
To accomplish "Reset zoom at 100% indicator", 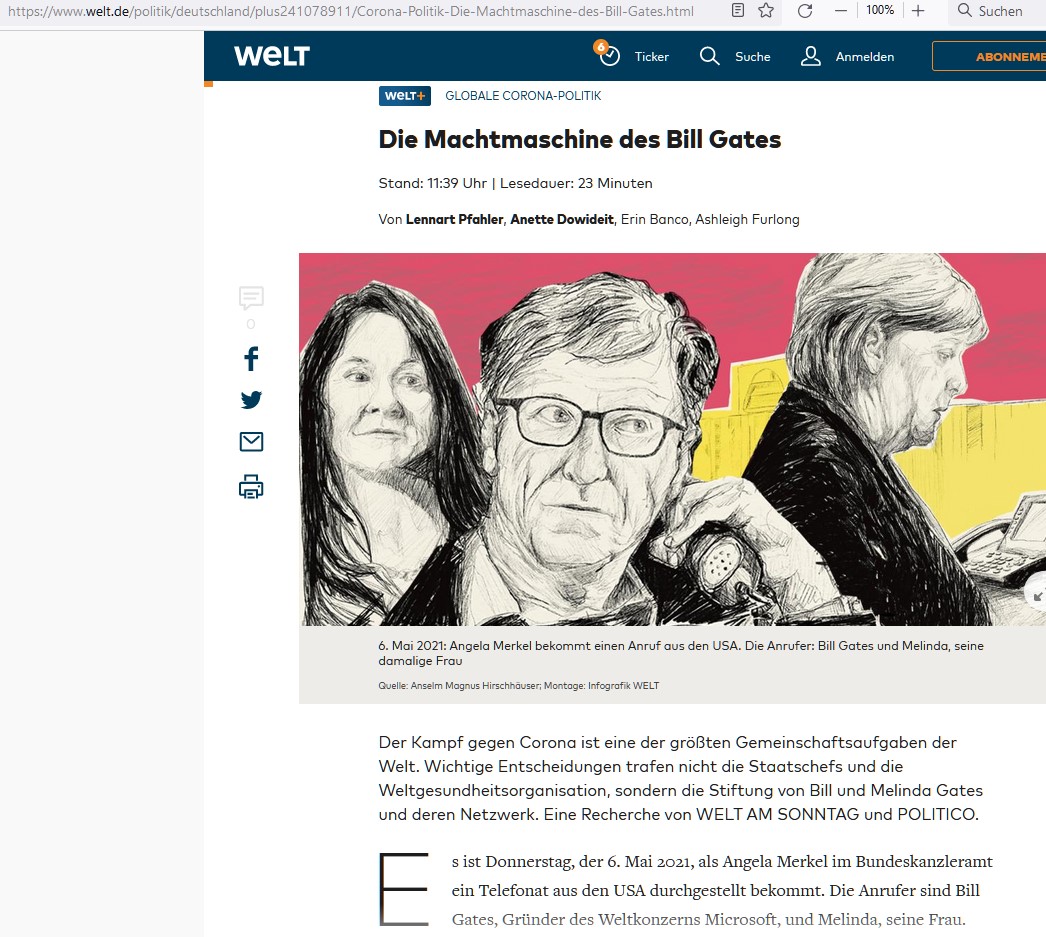I will [880, 10].
